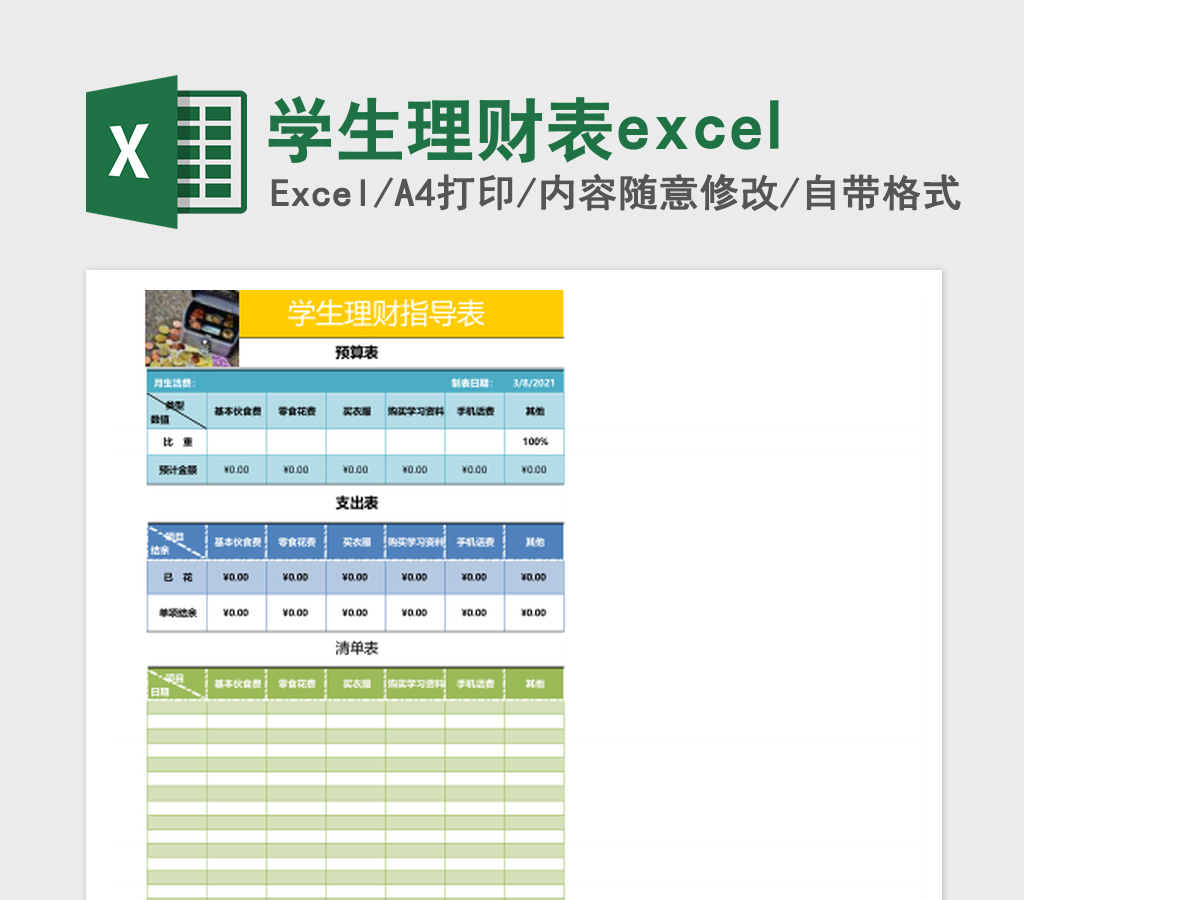Image resolution: width=1200 pixels, height=900 pixels.
Task: Click '购买学习资料' header in 清单表
Action: click(415, 684)
